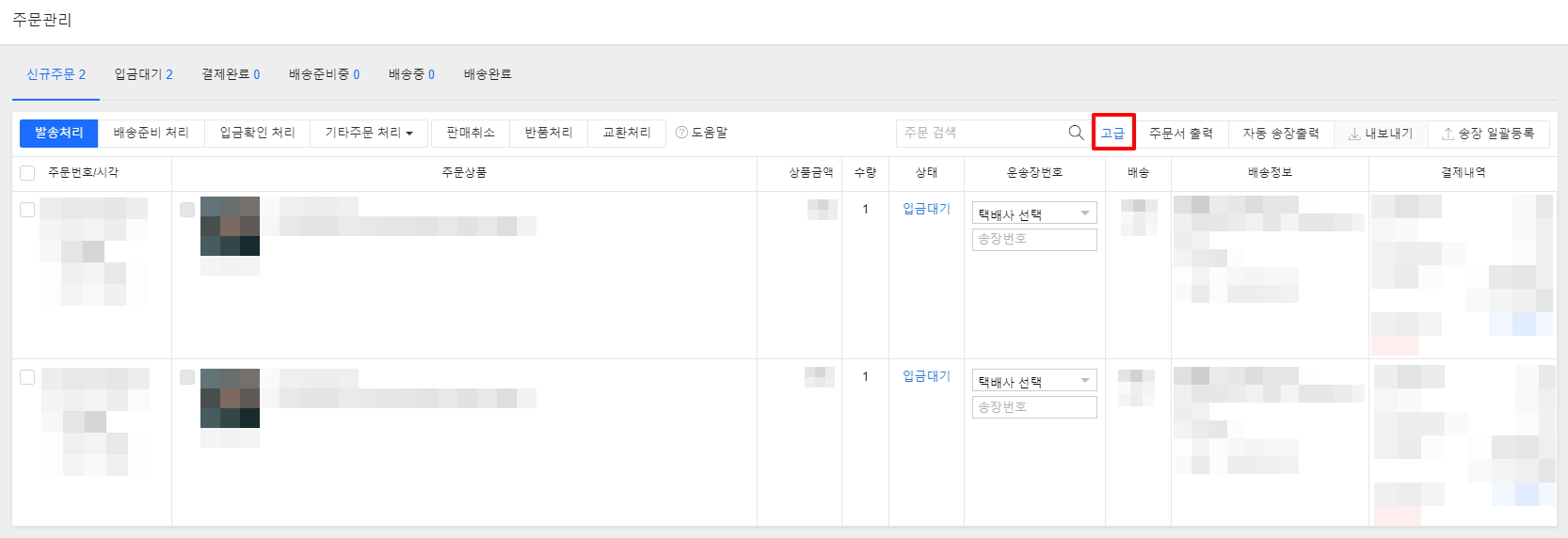1568x538 pixels.
Task: Toggle the select-all orders checkbox in header
Action: (x=27, y=173)
